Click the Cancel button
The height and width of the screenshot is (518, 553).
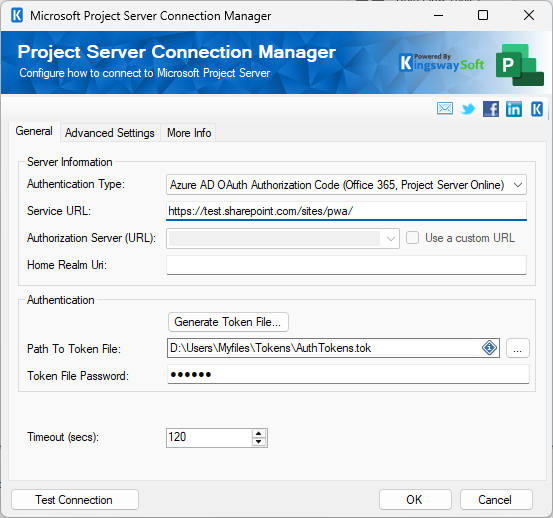point(496,500)
